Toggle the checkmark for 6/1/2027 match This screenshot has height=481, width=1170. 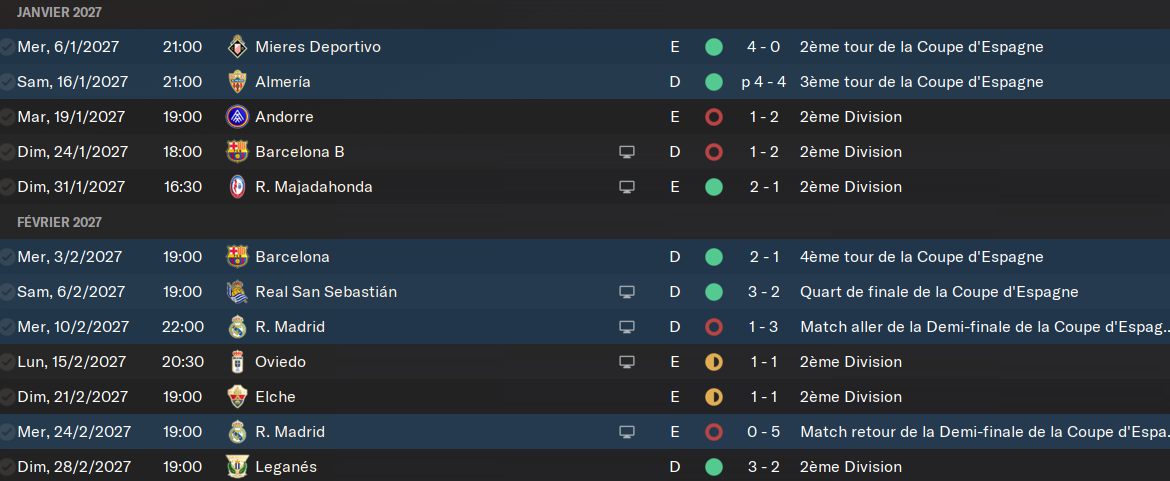click(7, 47)
